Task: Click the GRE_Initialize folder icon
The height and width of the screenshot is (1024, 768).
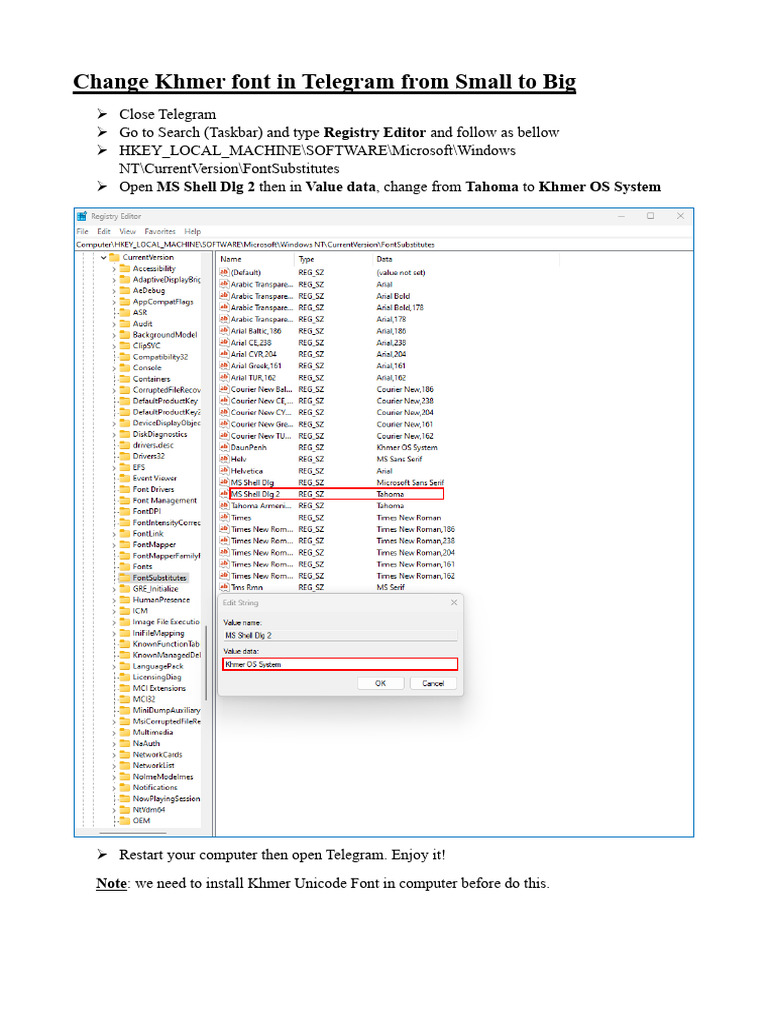Action: (125, 588)
